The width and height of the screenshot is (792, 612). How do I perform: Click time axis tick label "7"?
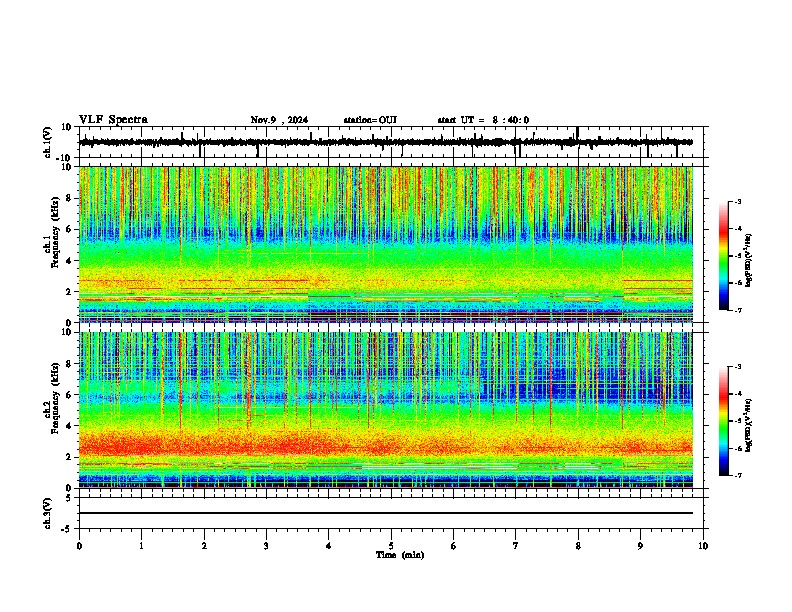point(516,546)
